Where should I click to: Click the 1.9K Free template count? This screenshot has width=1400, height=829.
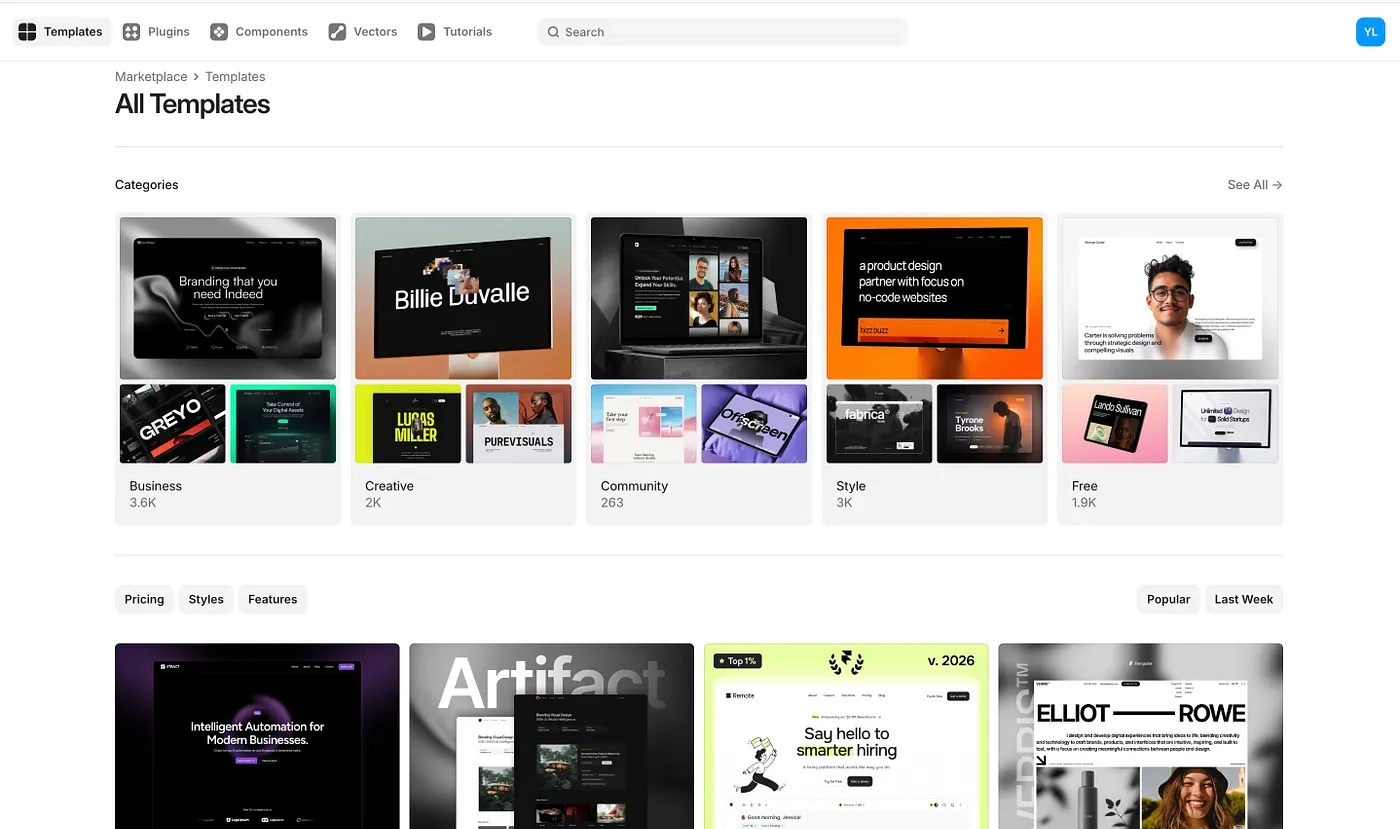(1084, 503)
